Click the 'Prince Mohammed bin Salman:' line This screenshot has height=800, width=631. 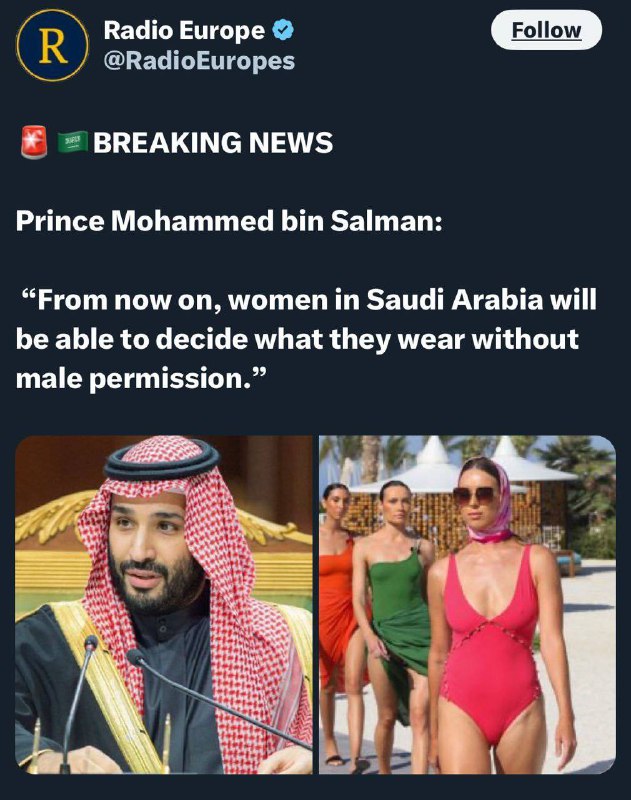[229, 220]
